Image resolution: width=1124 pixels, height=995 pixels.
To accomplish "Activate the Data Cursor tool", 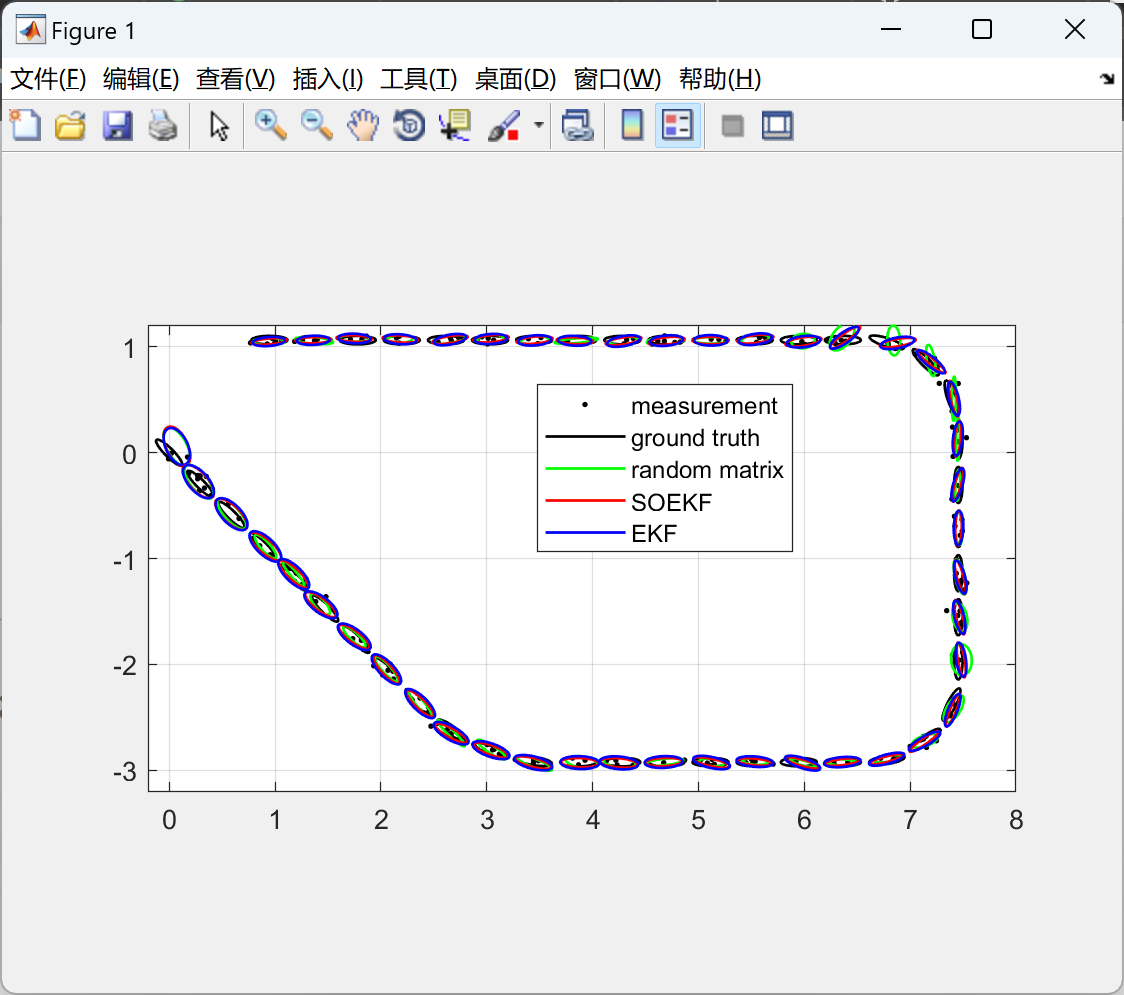I will tap(454, 125).
